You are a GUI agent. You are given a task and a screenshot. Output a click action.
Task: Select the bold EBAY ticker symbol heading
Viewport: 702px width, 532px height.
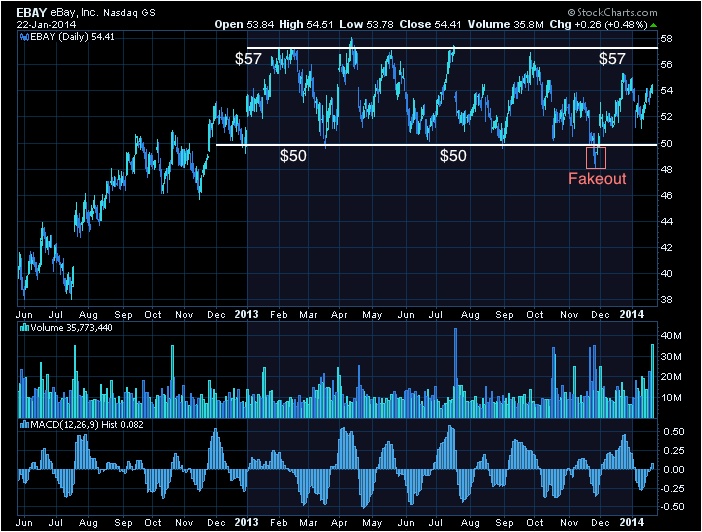coord(31,13)
